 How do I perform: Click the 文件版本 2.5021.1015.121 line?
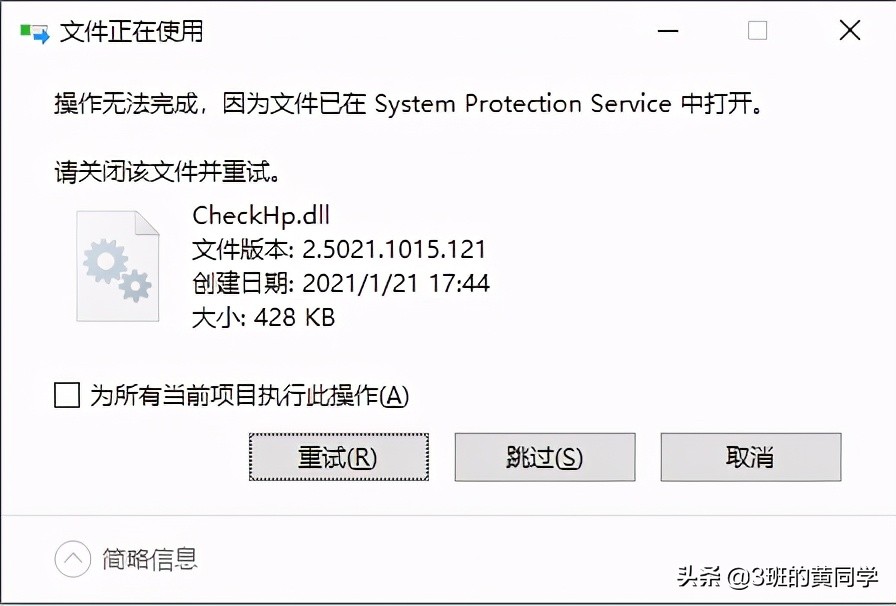coord(339,249)
